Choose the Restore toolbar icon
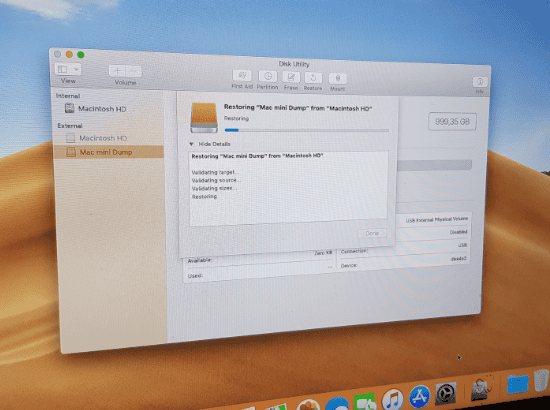This screenshot has height=410, width=550. point(313,78)
